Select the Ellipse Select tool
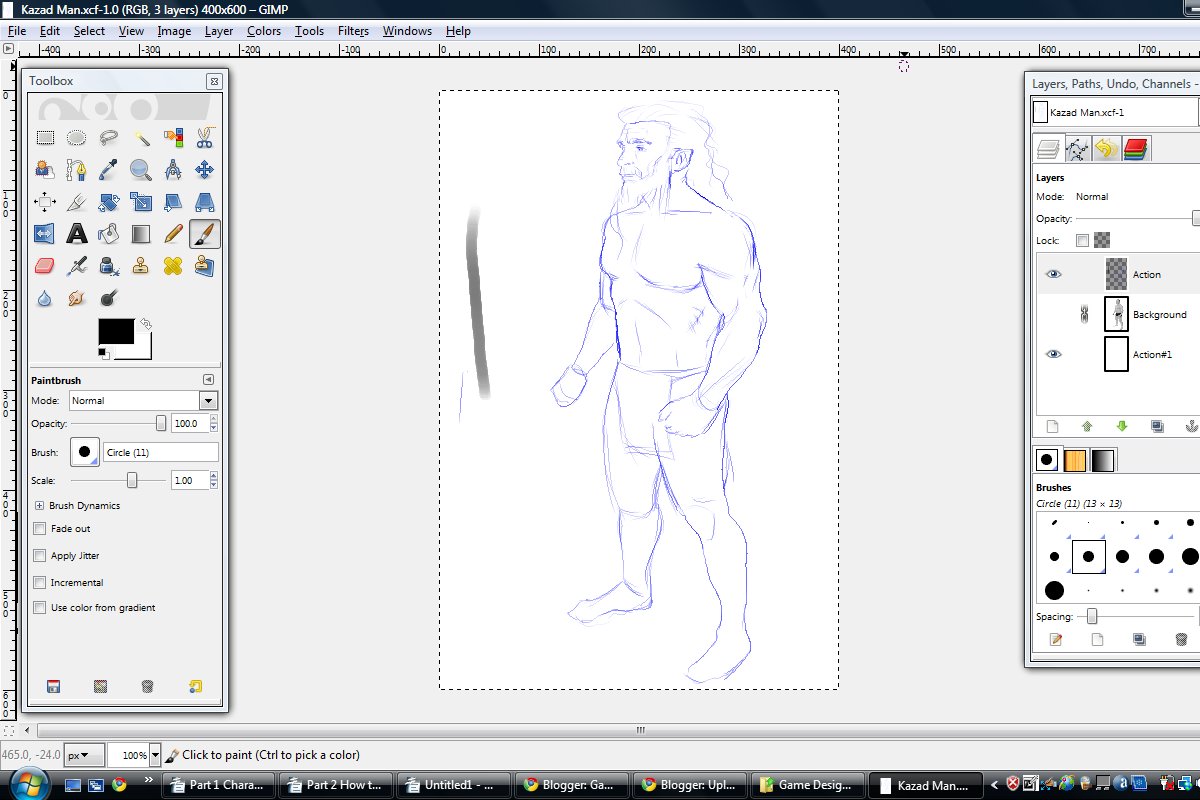This screenshot has height=800, width=1200. [x=77, y=138]
